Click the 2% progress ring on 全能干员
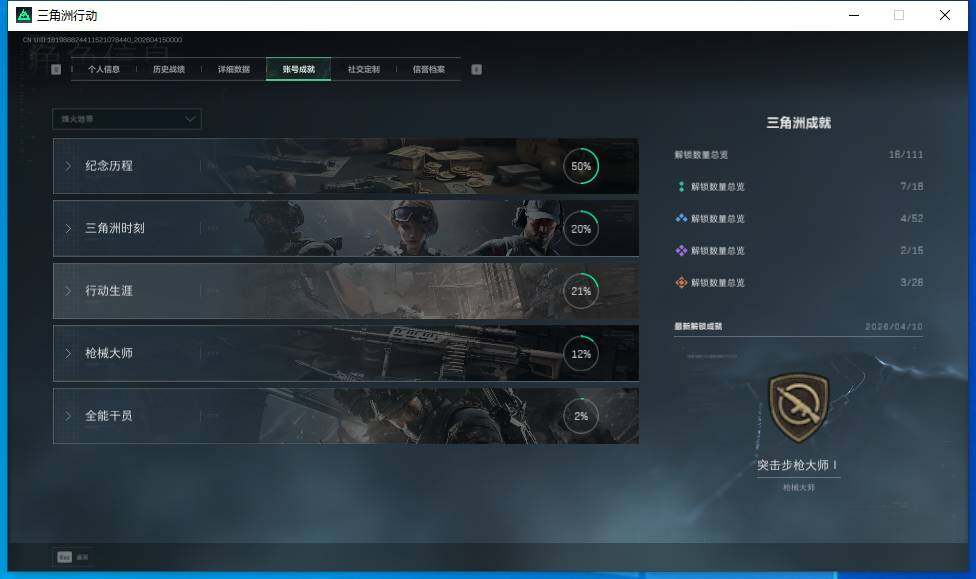 click(x=581, y=416)
